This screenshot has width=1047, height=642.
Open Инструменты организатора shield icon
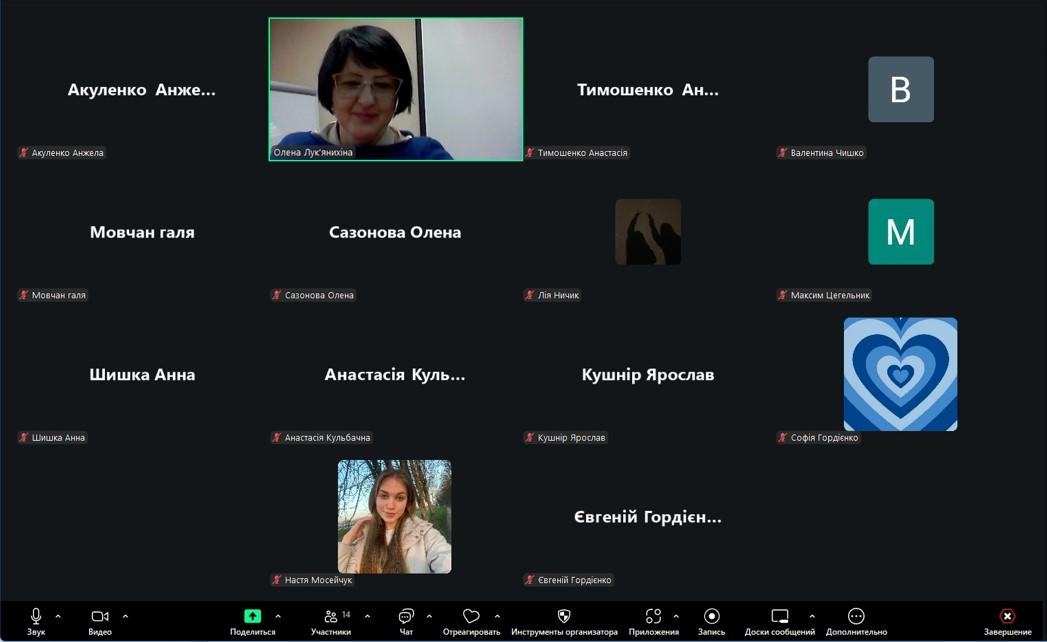(564, 616)
